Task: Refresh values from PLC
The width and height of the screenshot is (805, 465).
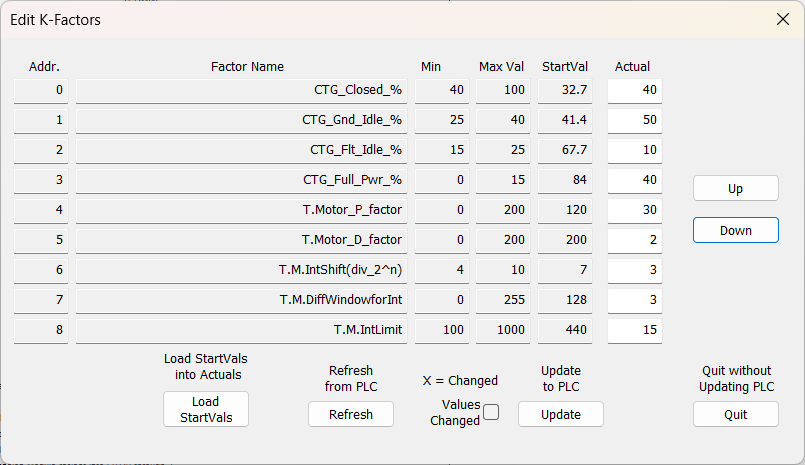Action: [351, 414]
